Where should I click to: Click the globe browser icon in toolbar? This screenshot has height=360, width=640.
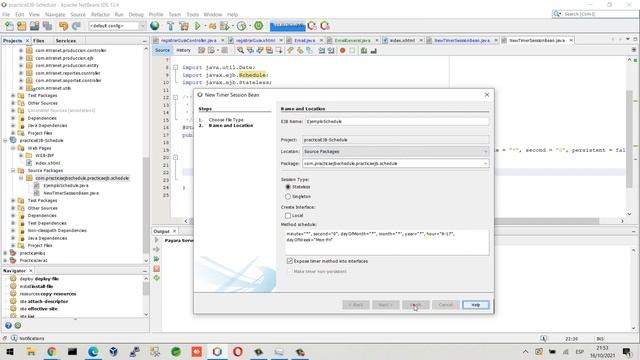[x=155, y=26]
